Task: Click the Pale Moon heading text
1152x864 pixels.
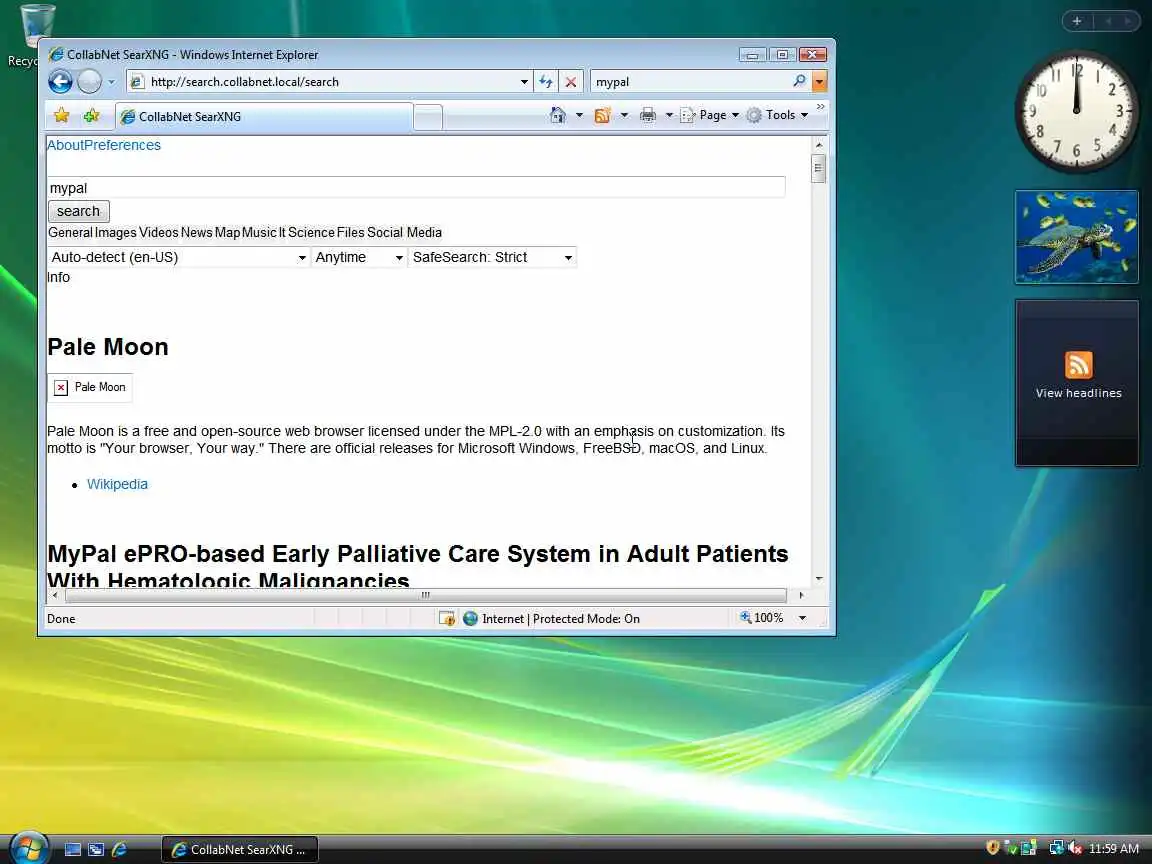Action: (108, 347)
